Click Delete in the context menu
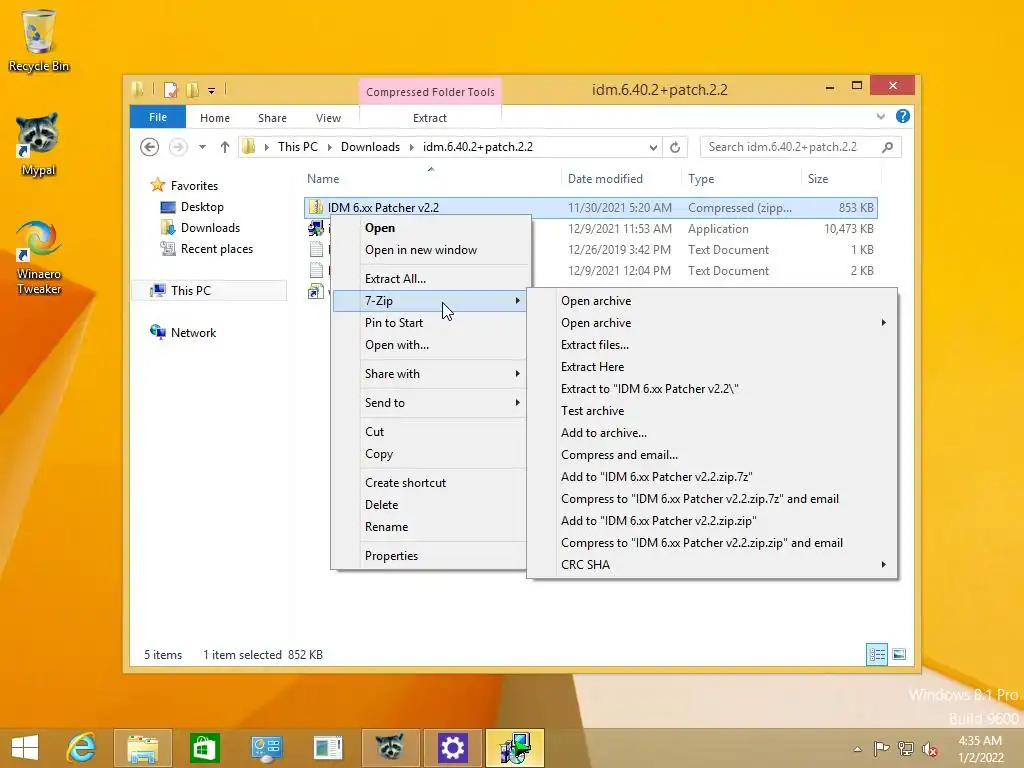 (381, 505)
